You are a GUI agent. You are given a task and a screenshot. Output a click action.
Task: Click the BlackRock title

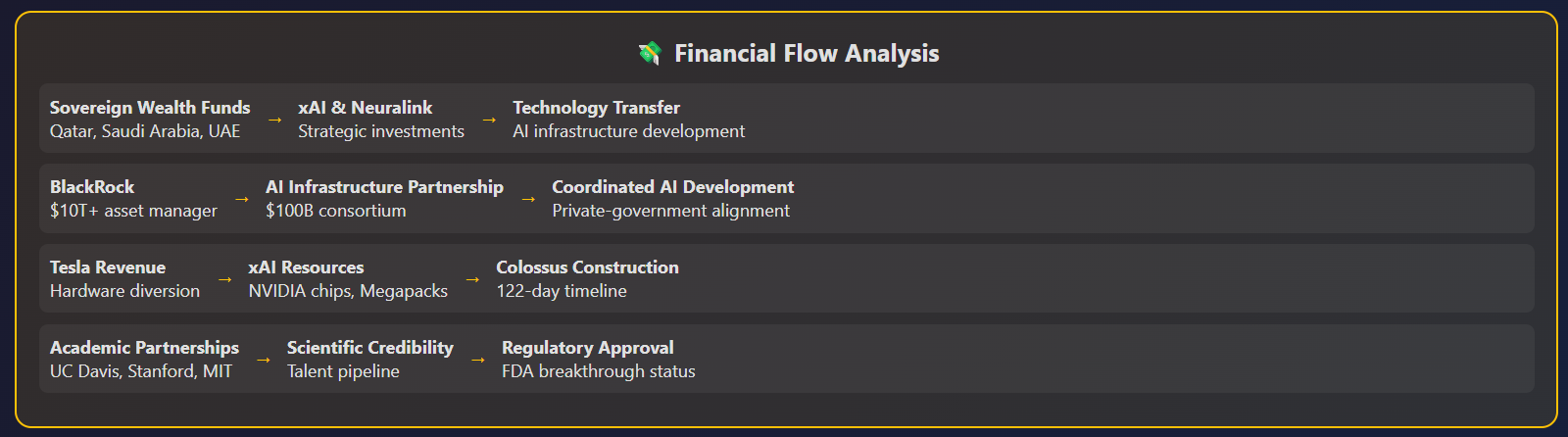click(x=92, y=187)
